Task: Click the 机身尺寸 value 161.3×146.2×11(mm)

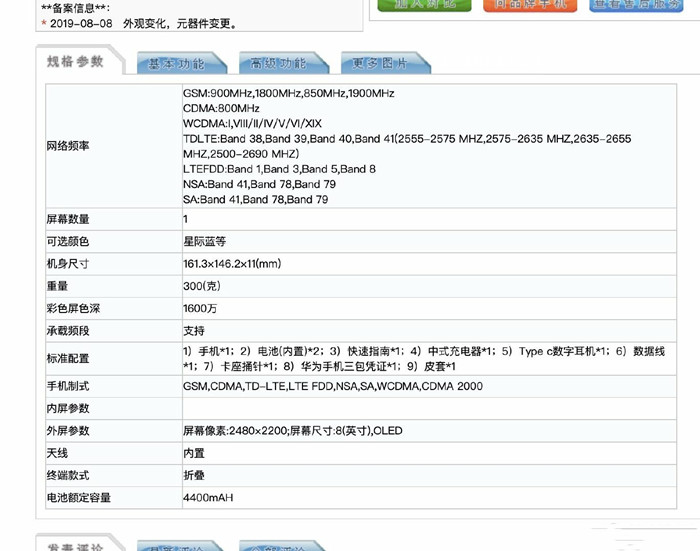Action: pyautogui.click(x=231, y=264)
